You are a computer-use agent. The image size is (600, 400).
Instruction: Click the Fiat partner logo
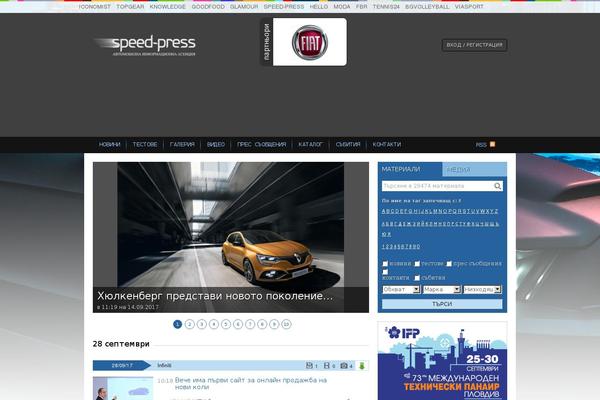coord(310,42)
